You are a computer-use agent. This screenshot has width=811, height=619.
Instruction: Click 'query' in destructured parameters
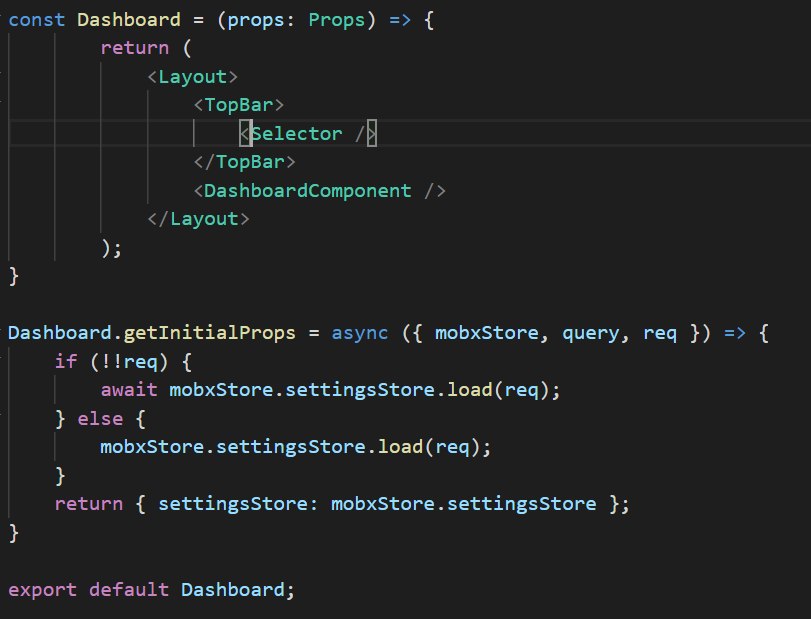590,333
